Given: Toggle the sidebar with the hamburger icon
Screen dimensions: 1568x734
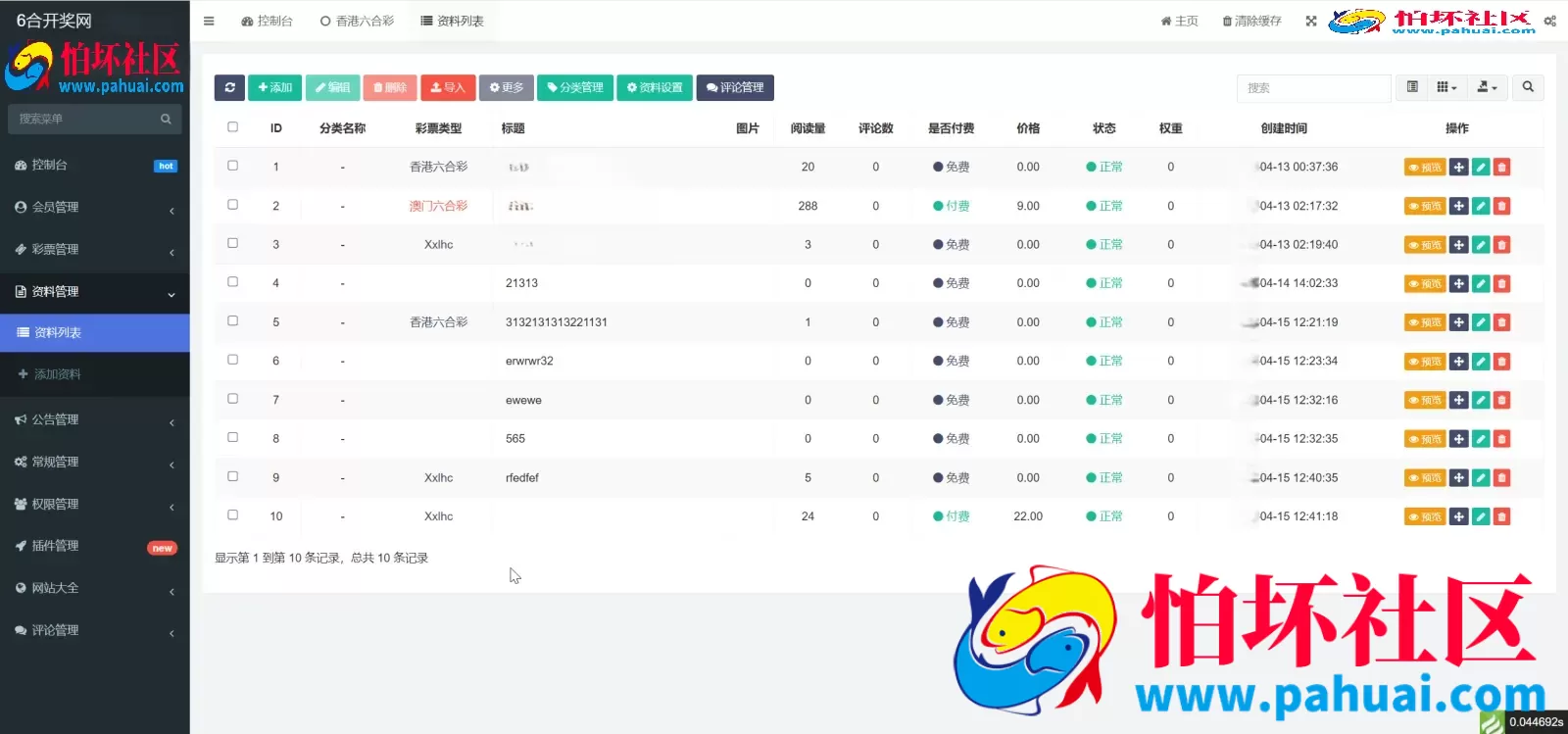Looking at the screenshot, I should tap(209, 21).
